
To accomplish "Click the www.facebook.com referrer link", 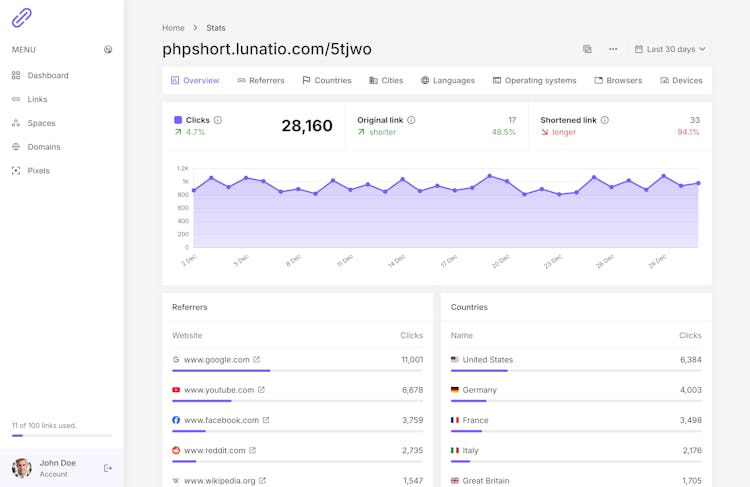I will (x=221, y=420).
